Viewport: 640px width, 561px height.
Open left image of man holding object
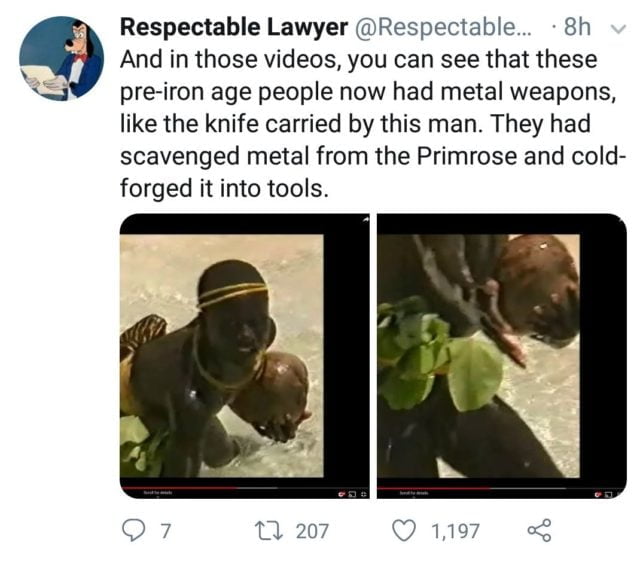(244, 355)
